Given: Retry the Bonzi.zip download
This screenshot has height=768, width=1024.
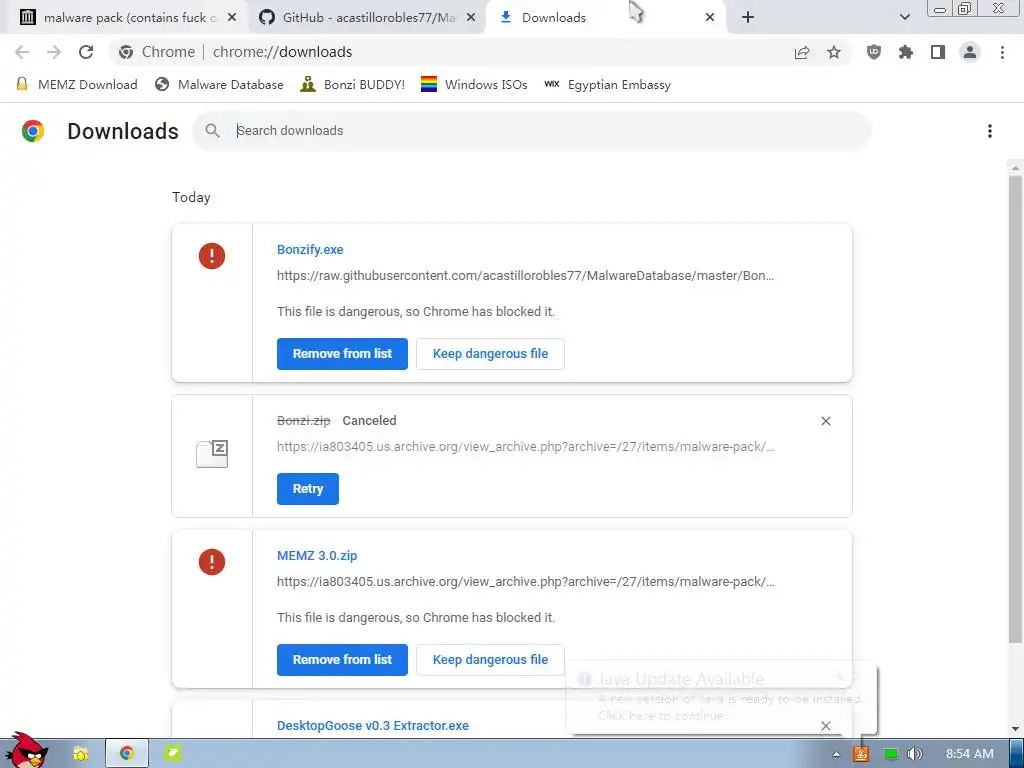Looking at the screenshot, I should (308, 489).
